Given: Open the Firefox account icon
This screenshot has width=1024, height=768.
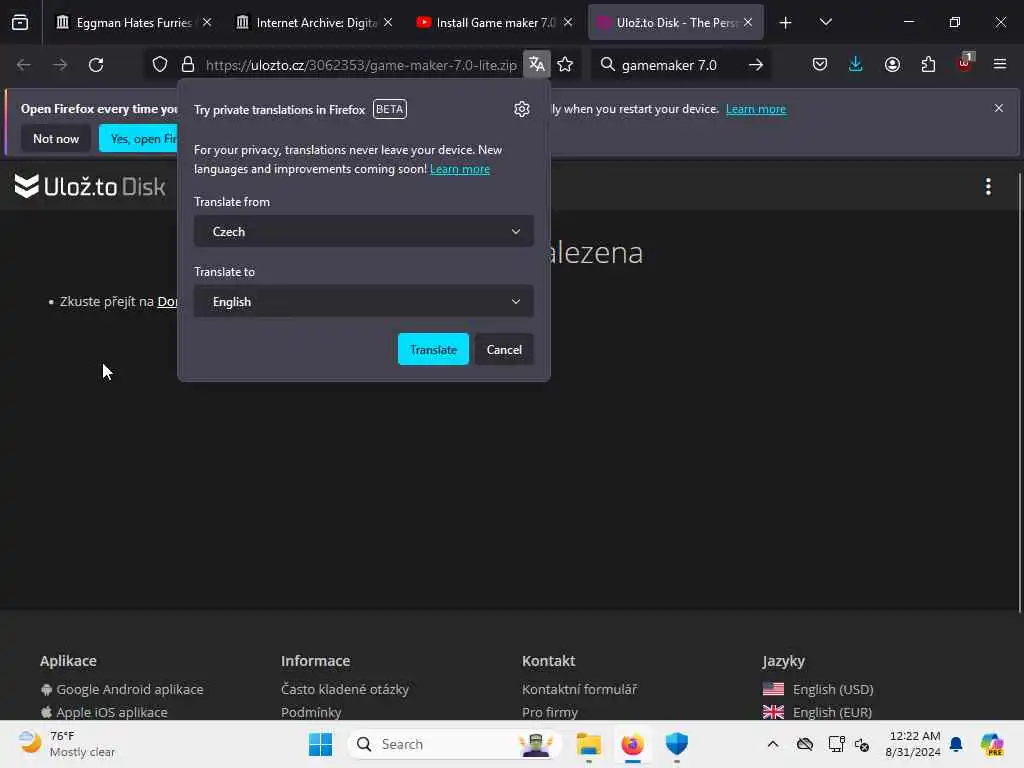Looking at the screenshot, I should tap(892, 64).
